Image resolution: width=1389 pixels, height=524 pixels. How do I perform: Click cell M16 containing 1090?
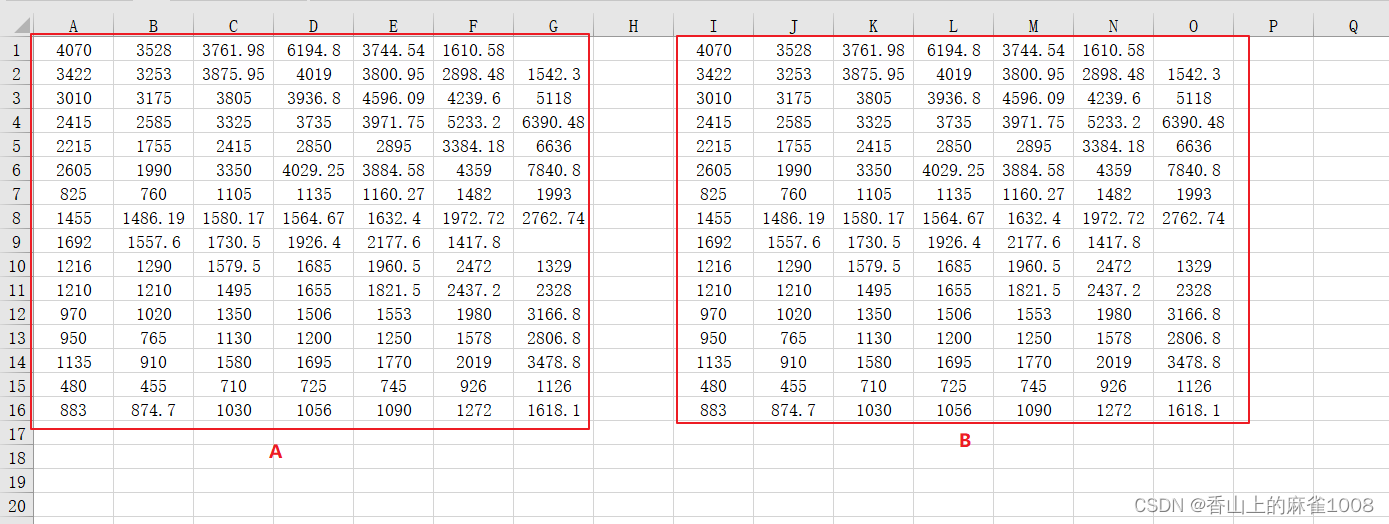1034,410
